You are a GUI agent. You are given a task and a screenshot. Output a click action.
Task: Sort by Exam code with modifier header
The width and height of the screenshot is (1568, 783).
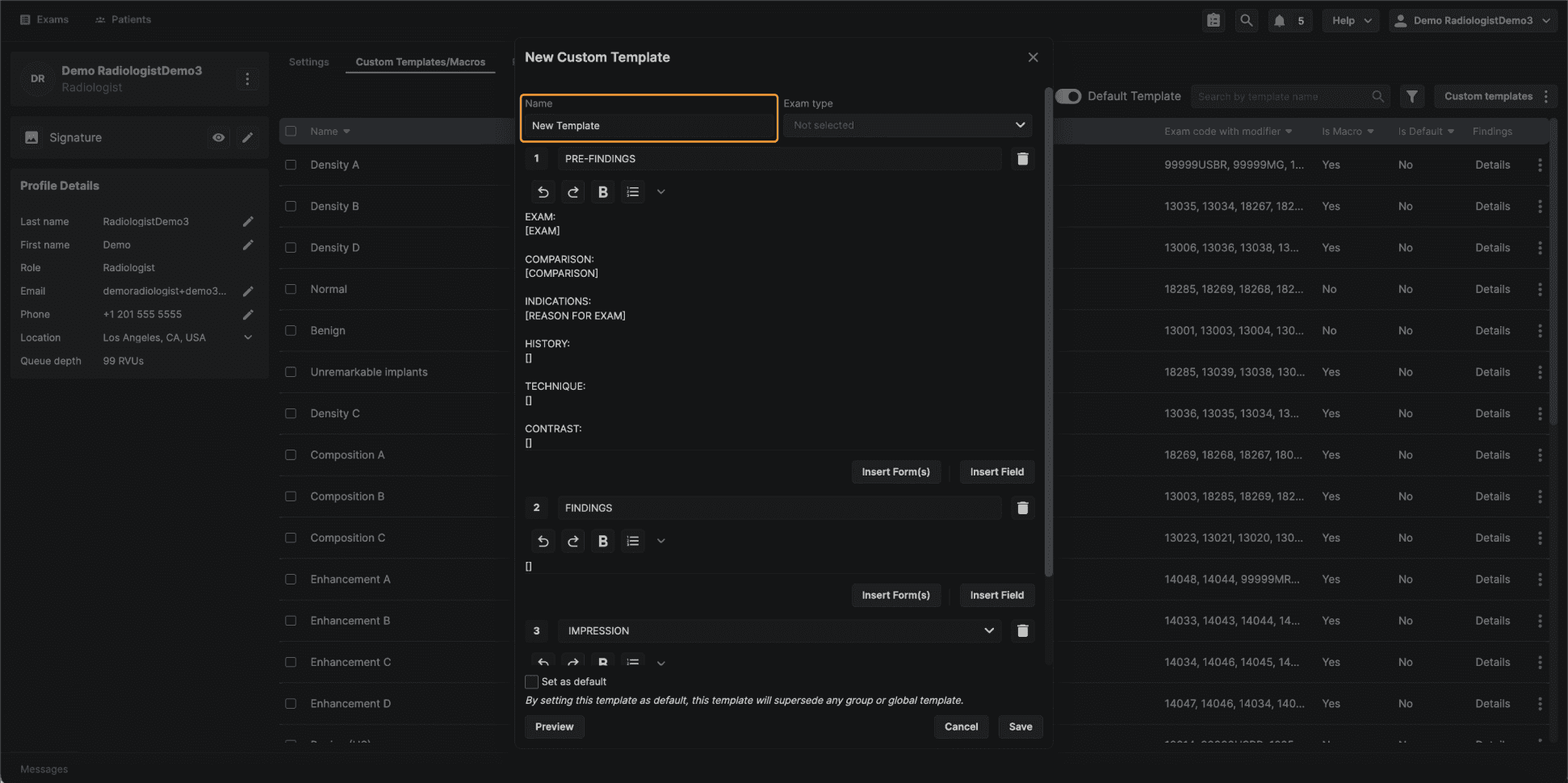1228,131
